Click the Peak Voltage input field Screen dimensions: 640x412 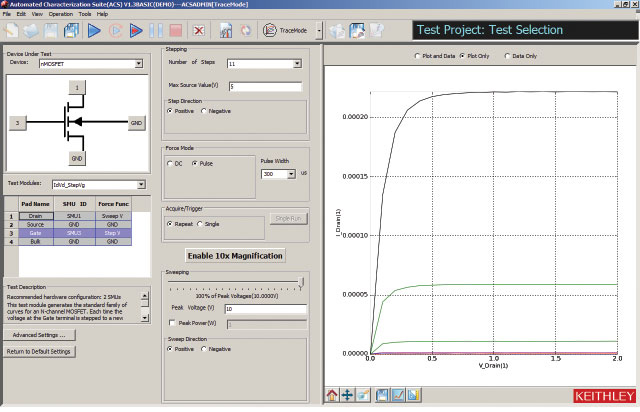point(265,309)
